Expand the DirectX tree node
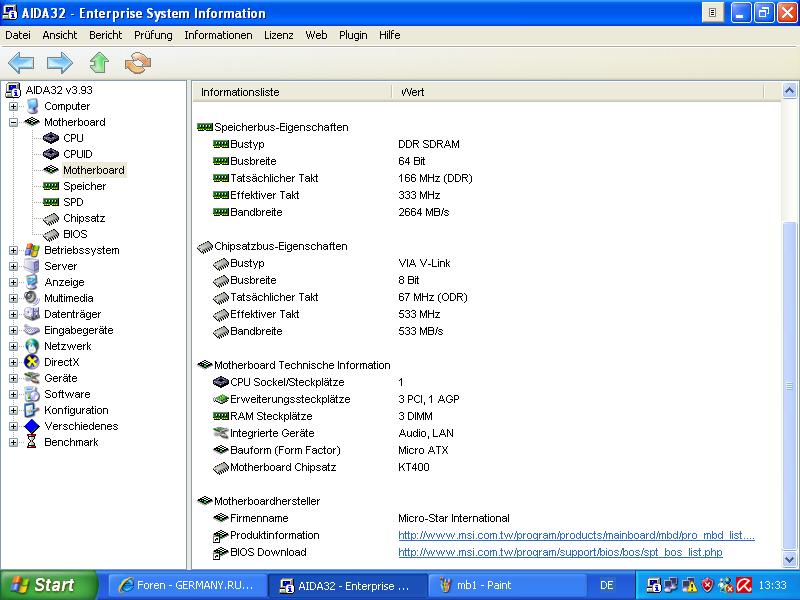Image resolution: width=800 pixels, height=600 pixels. pos(13,362)
